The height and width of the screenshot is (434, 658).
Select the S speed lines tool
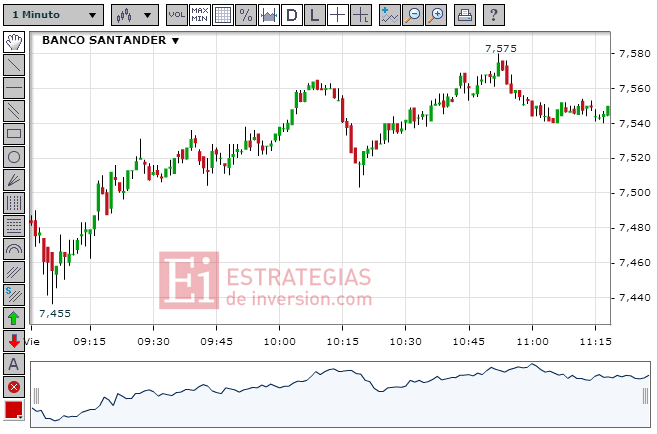click(14, 295)
